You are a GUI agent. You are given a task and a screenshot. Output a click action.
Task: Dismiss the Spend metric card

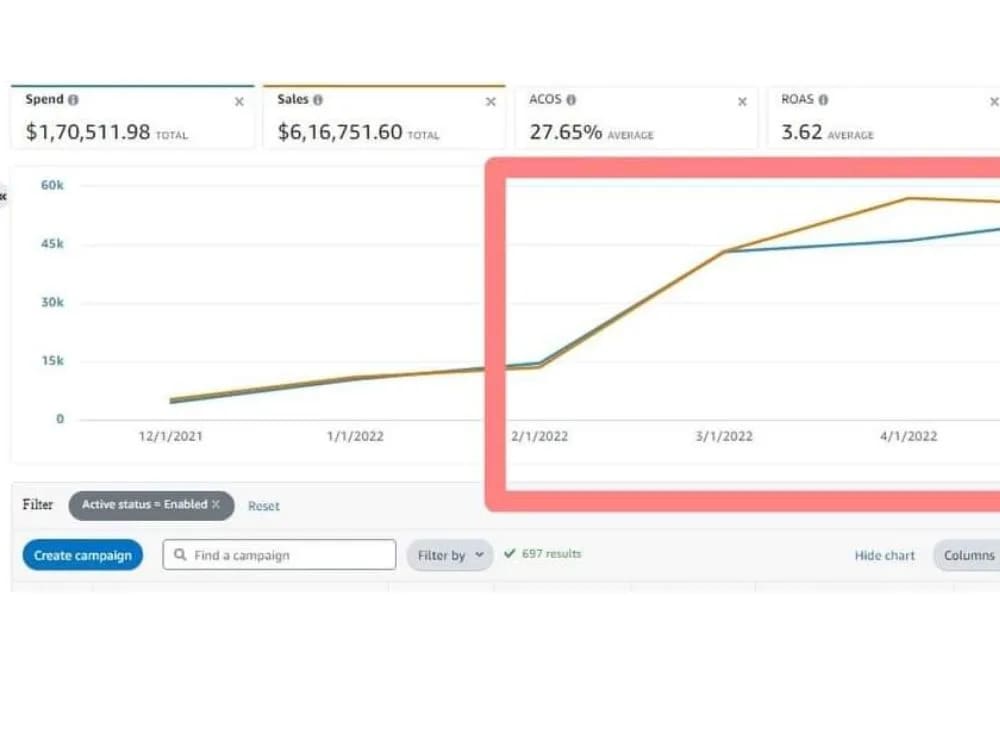pos(239,101)
